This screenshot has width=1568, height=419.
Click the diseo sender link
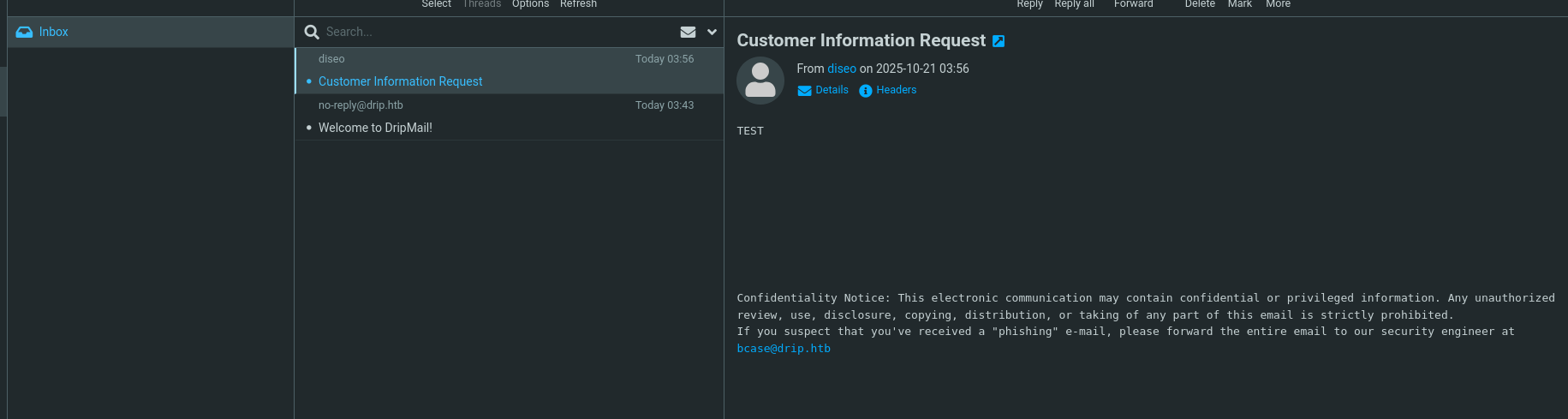pos(841,69)
